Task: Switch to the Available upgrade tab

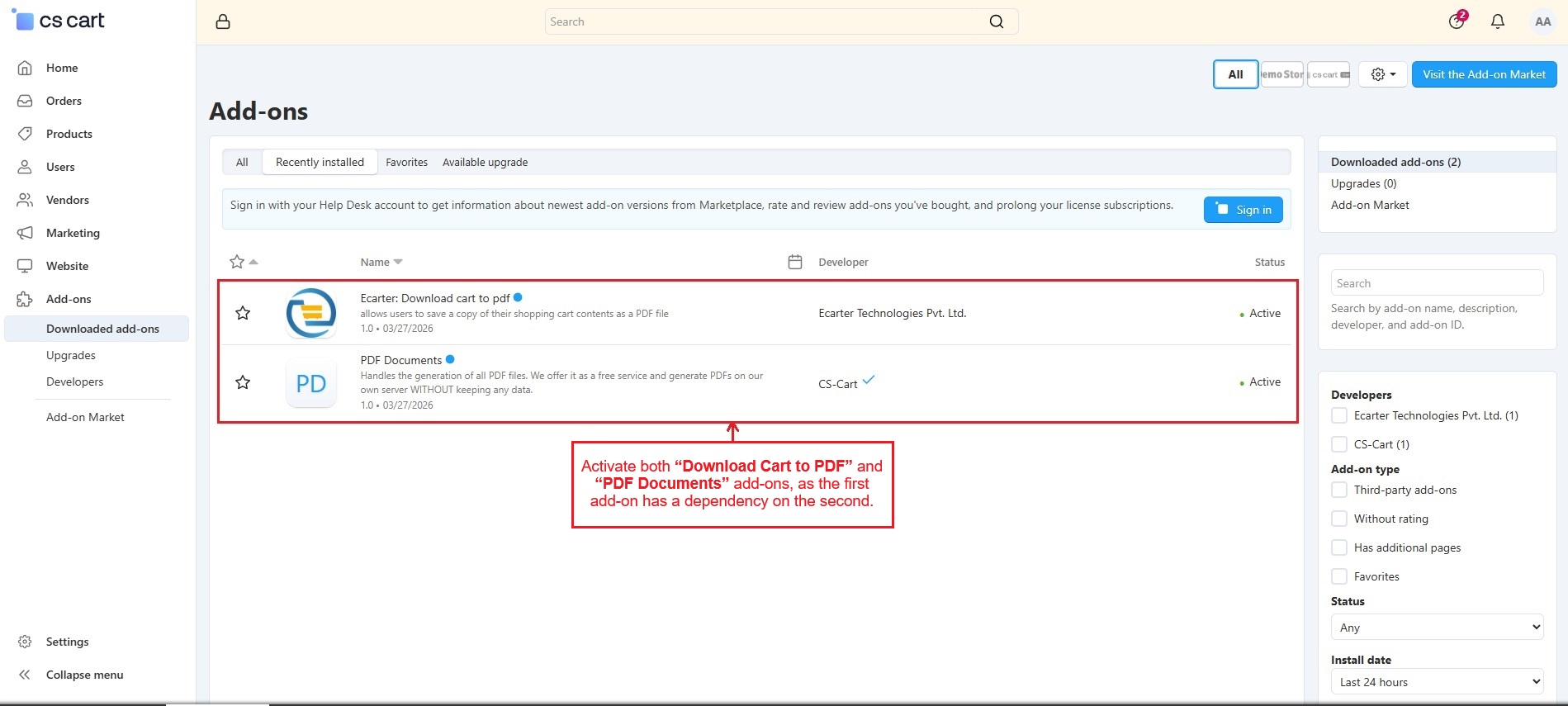Action: pyautogui.click(x=485, y=163)
